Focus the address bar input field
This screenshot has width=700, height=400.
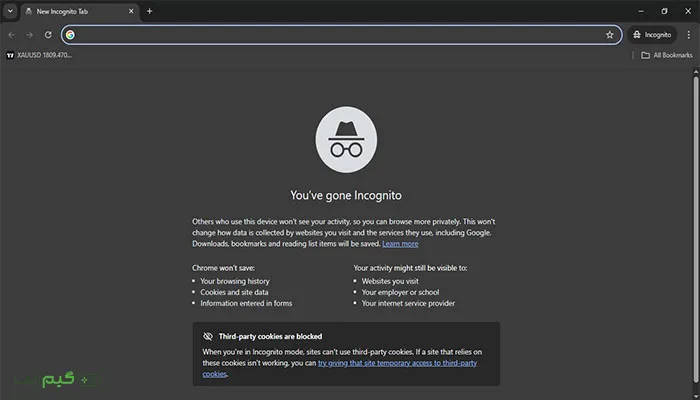pyautogui.click(x=330, y=34)
